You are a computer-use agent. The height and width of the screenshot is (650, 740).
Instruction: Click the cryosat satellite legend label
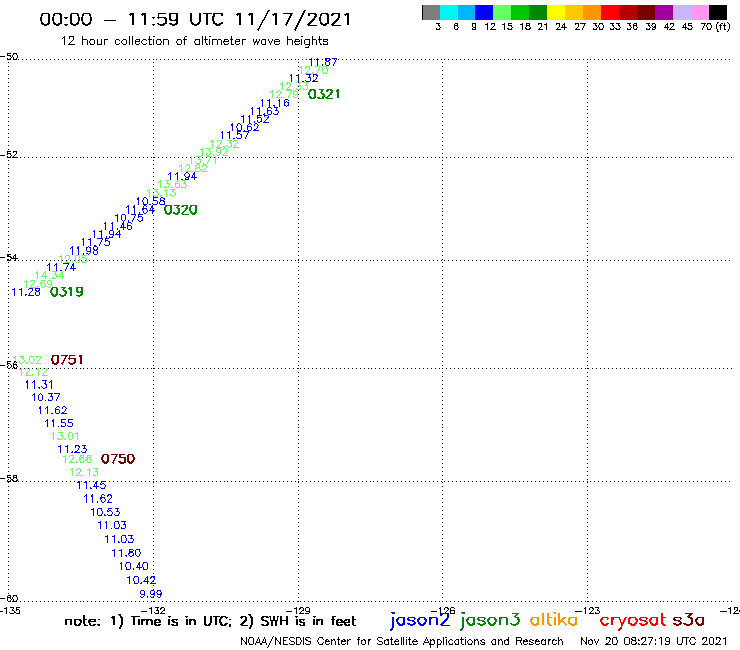(633, 621)
